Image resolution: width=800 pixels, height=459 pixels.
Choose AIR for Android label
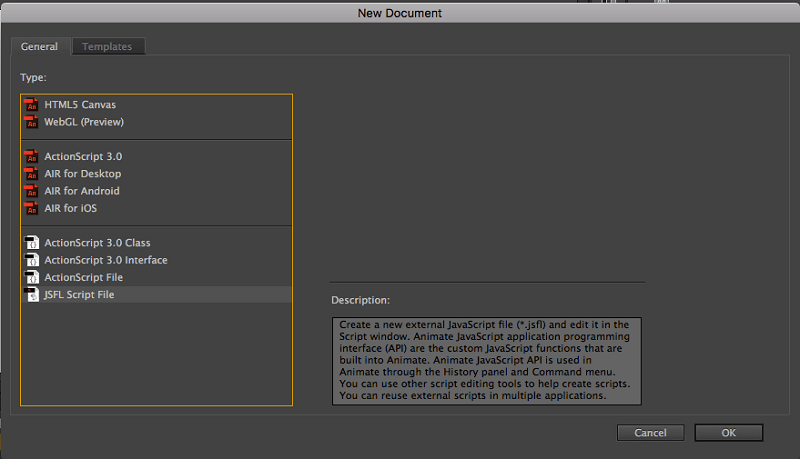click(x=82, y=191)
